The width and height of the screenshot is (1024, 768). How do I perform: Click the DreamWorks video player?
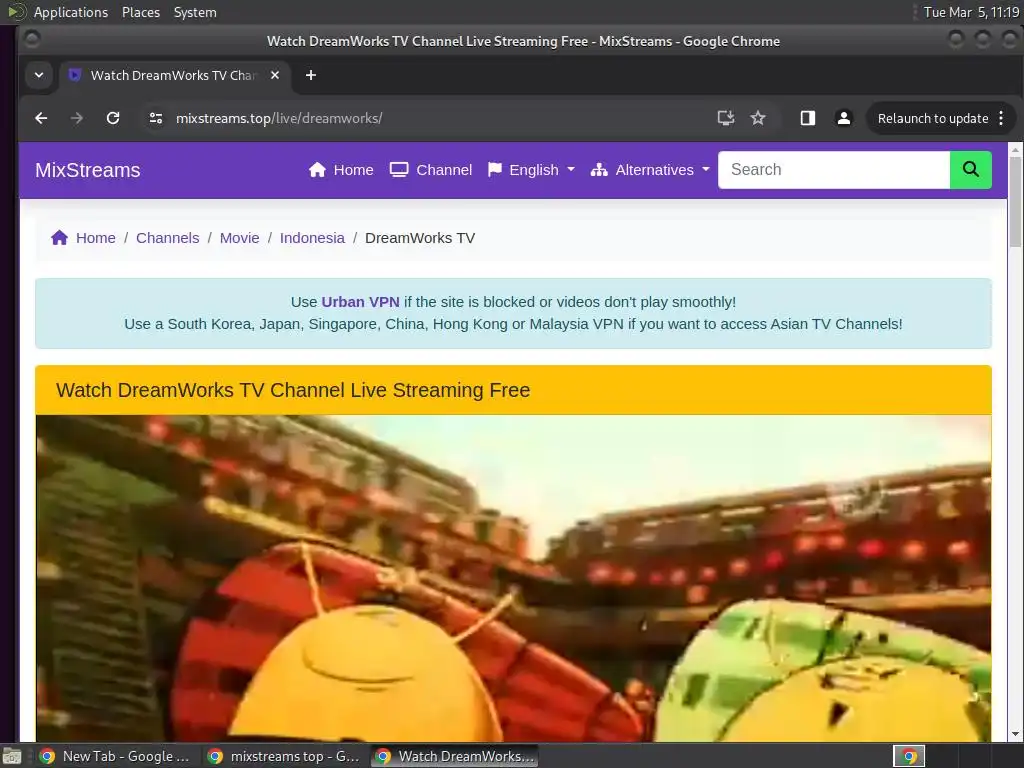[513, 578]
